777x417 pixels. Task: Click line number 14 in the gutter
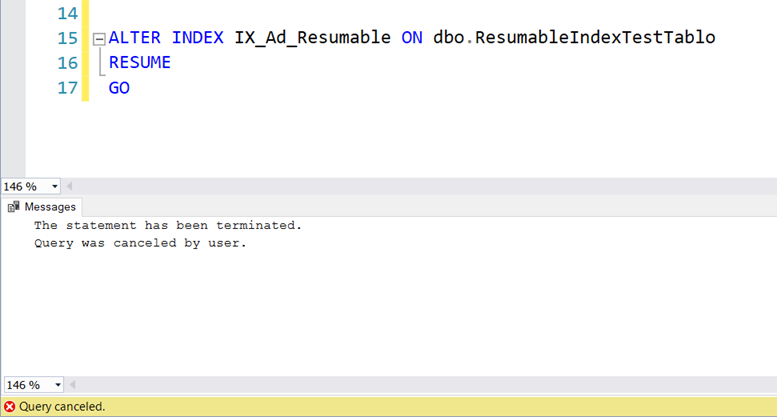67,13
